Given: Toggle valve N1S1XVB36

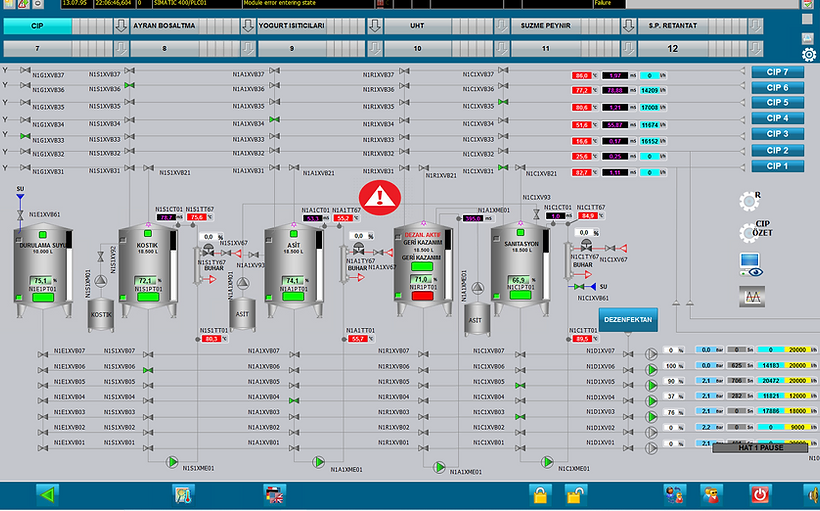Looking at the screenshot, I should click(x=129, y=85).
